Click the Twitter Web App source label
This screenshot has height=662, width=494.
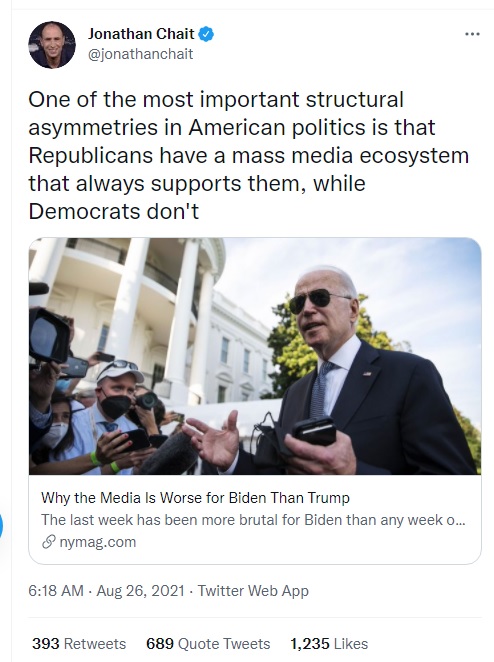coord(253,590)
